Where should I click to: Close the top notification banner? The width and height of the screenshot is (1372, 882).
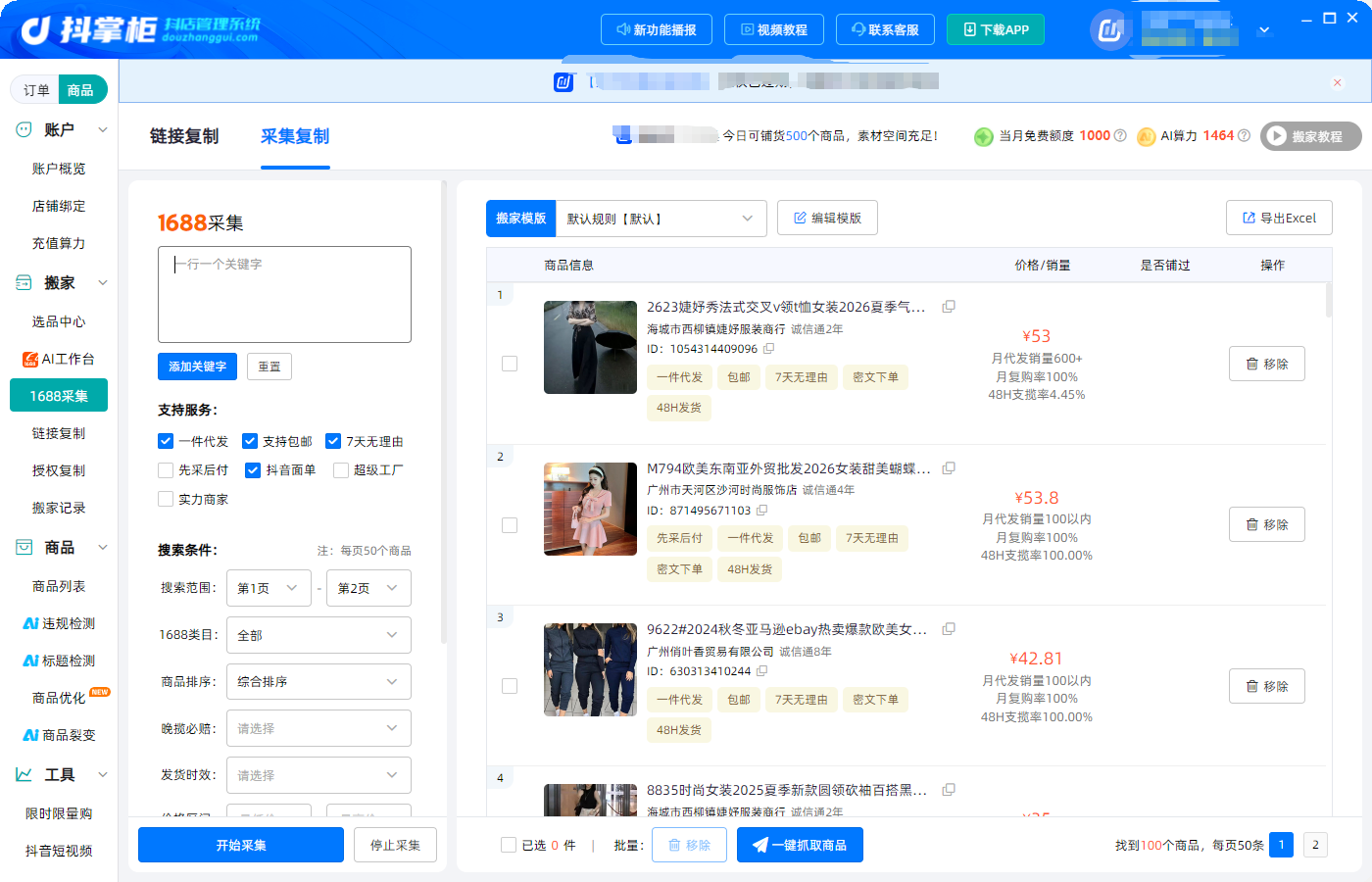tap(1338, 82)
